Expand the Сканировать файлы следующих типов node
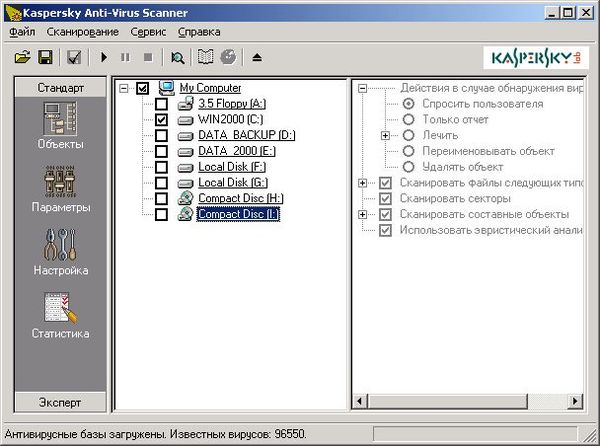 [x=362, y=183]
